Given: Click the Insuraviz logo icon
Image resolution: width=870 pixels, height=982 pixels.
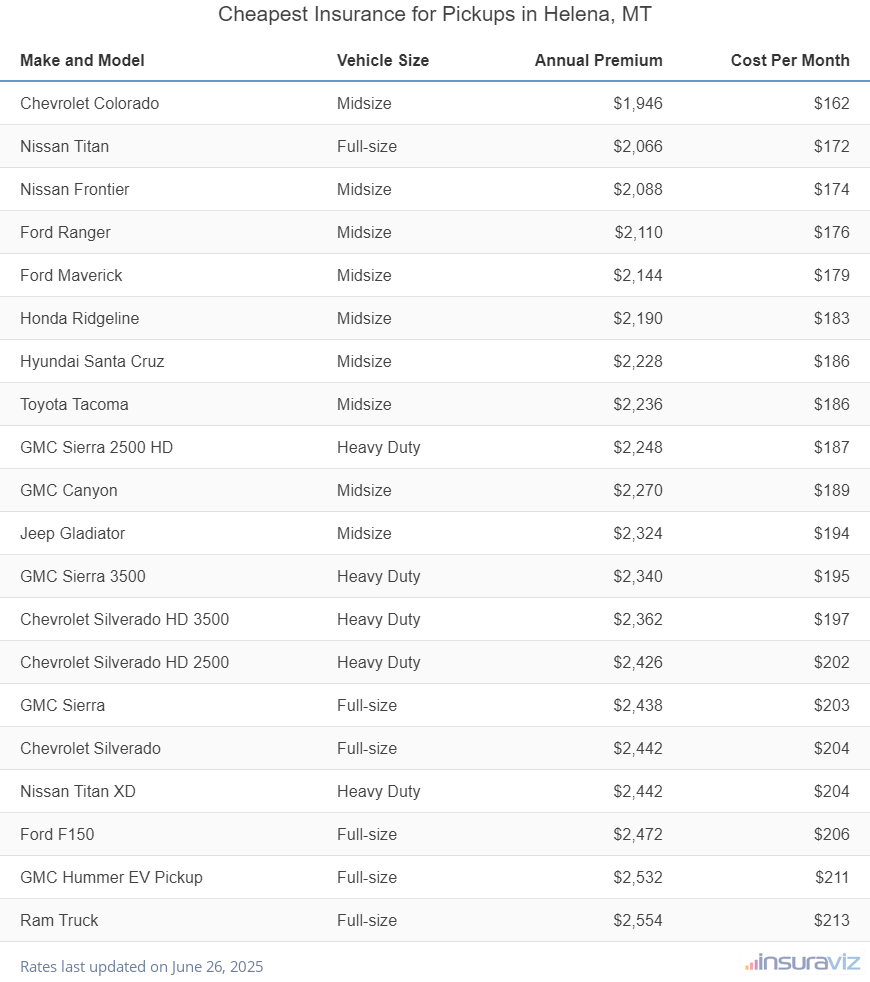Looking at the screenshot, I should tap(750, 964).
